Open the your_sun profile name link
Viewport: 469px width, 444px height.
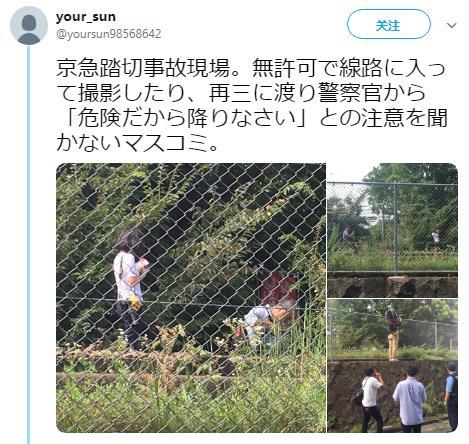(86, 17)
